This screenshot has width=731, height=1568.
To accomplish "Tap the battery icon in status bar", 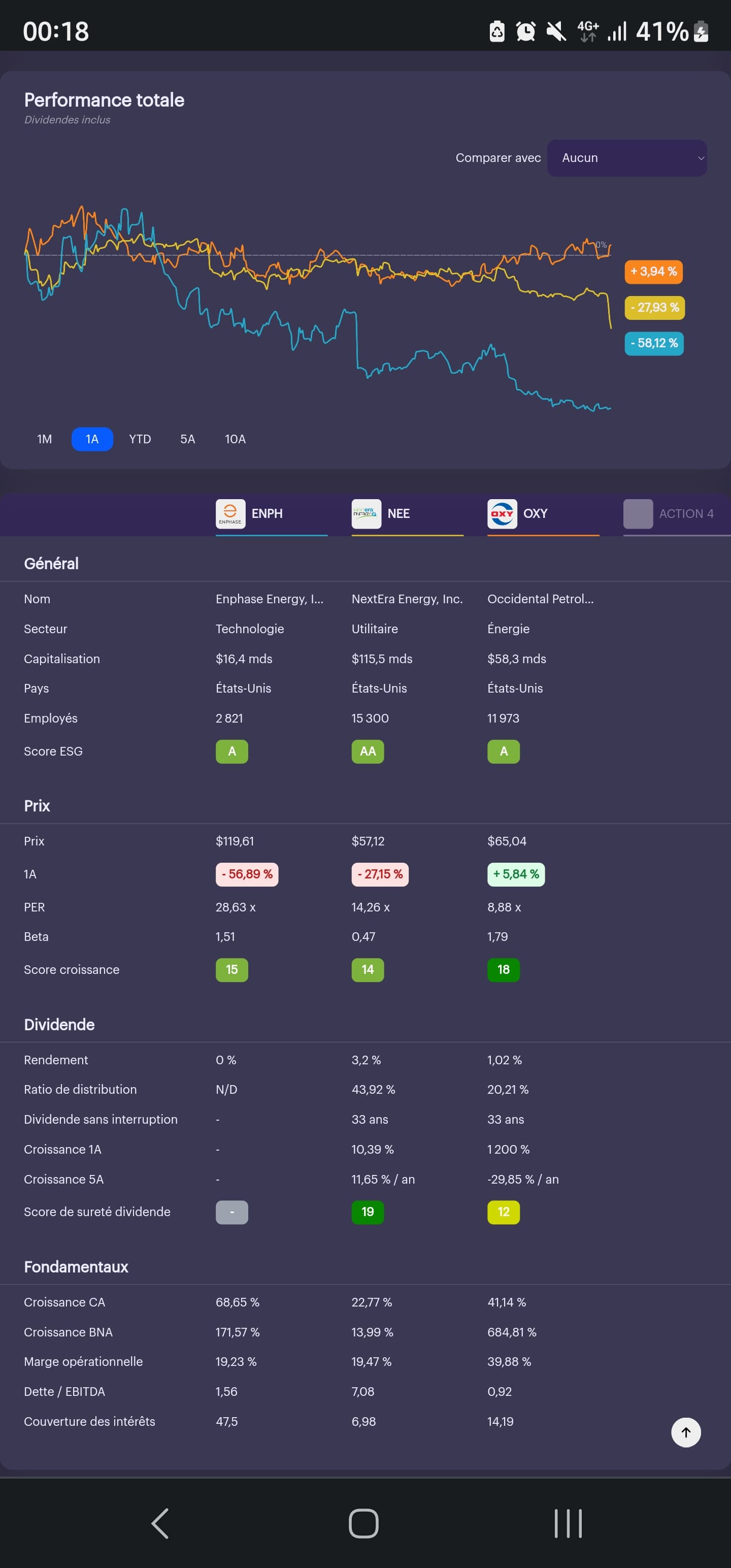I will click(x=701, y=31).
